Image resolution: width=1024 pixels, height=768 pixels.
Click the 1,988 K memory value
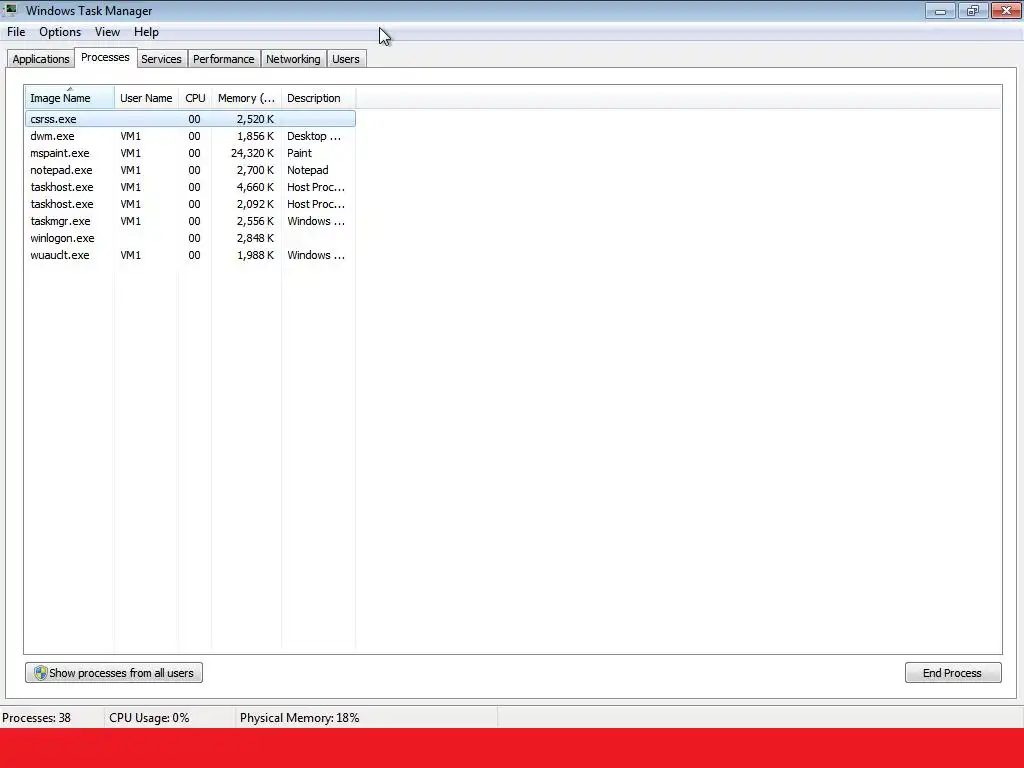(x=255, y=255)
